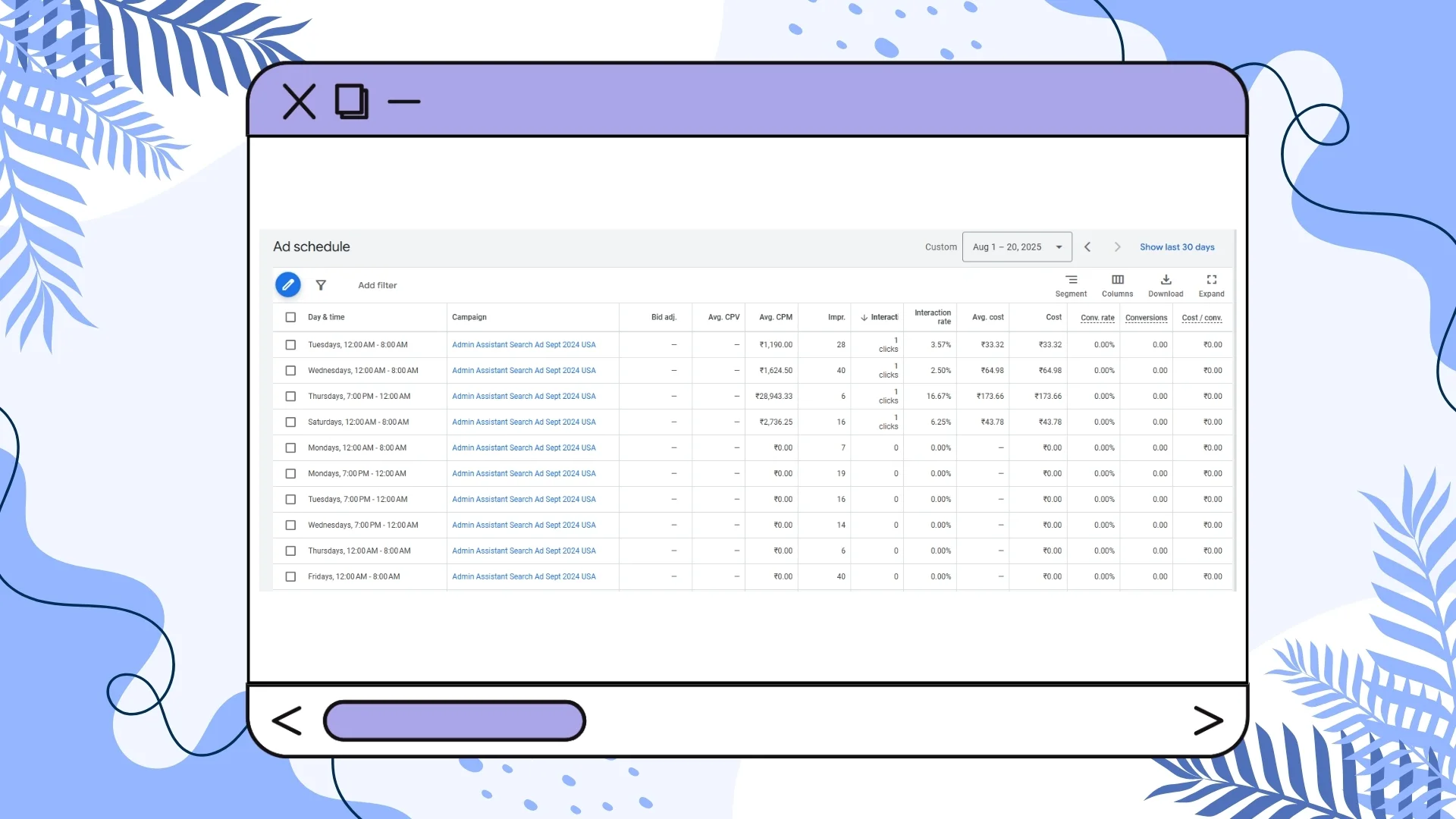Download the ad schedule report
The image size is (1456, 819).
[x=1166, y=286]
